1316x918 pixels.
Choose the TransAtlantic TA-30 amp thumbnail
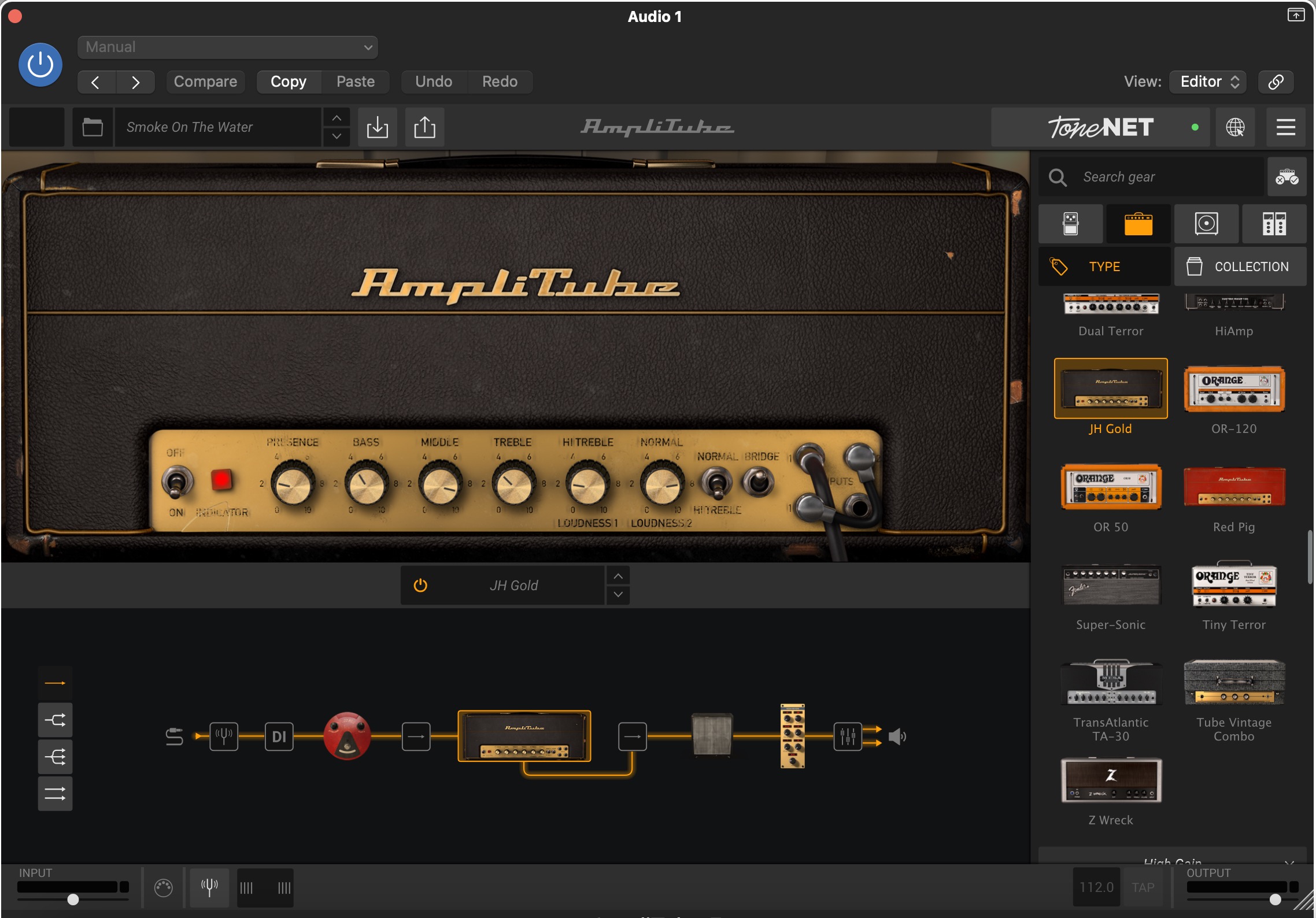(x=1111, y=682)
